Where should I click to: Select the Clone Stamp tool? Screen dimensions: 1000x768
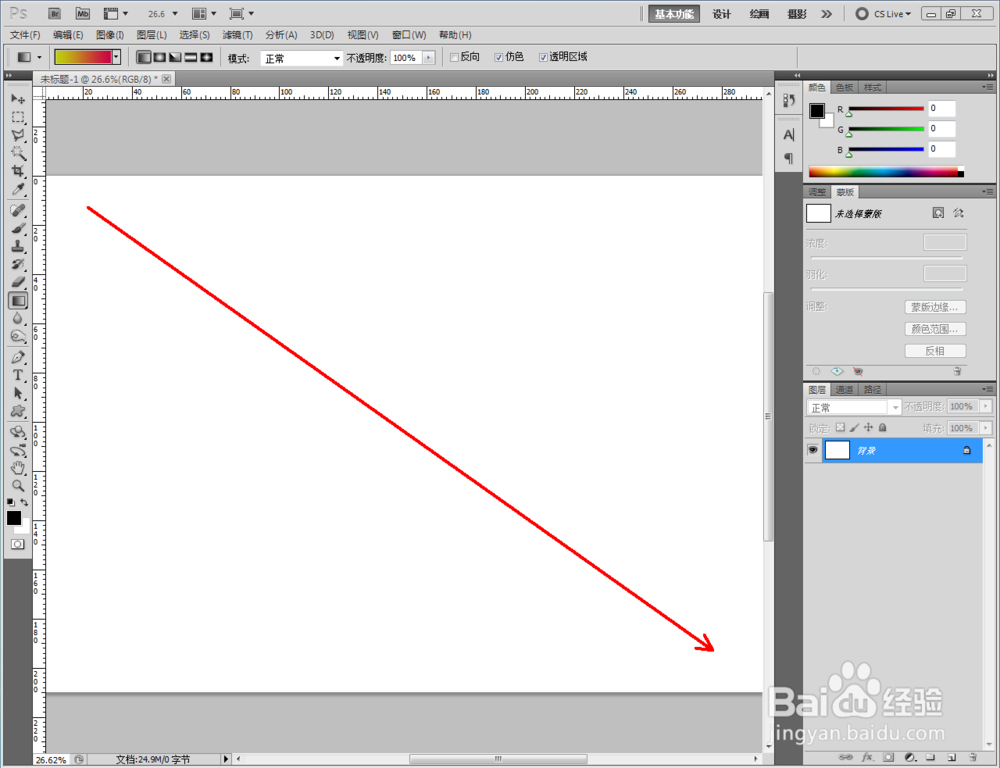pyautogui.click(x=18, y=246)
